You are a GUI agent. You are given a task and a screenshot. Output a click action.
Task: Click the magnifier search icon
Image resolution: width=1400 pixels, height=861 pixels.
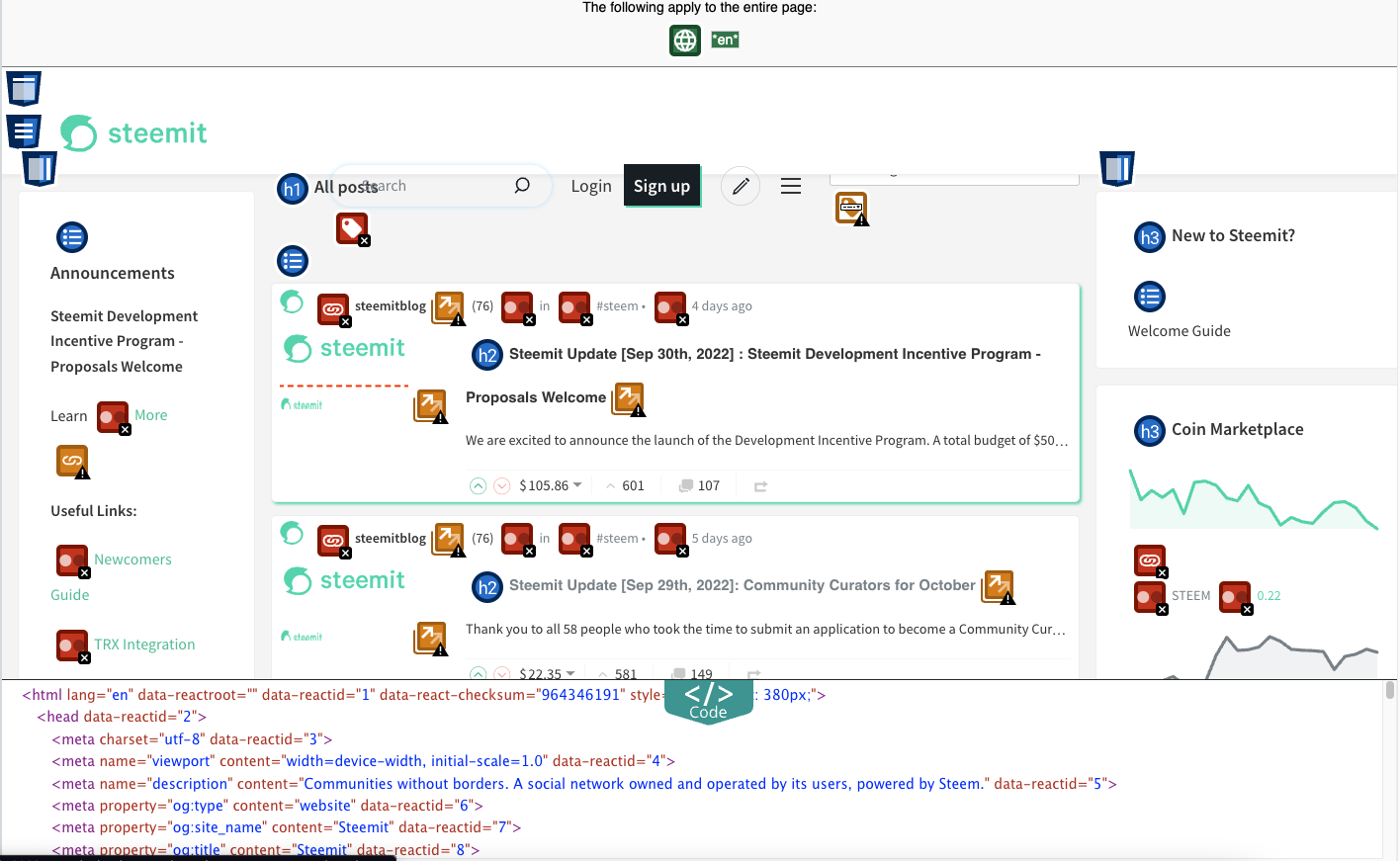point(522,186)
